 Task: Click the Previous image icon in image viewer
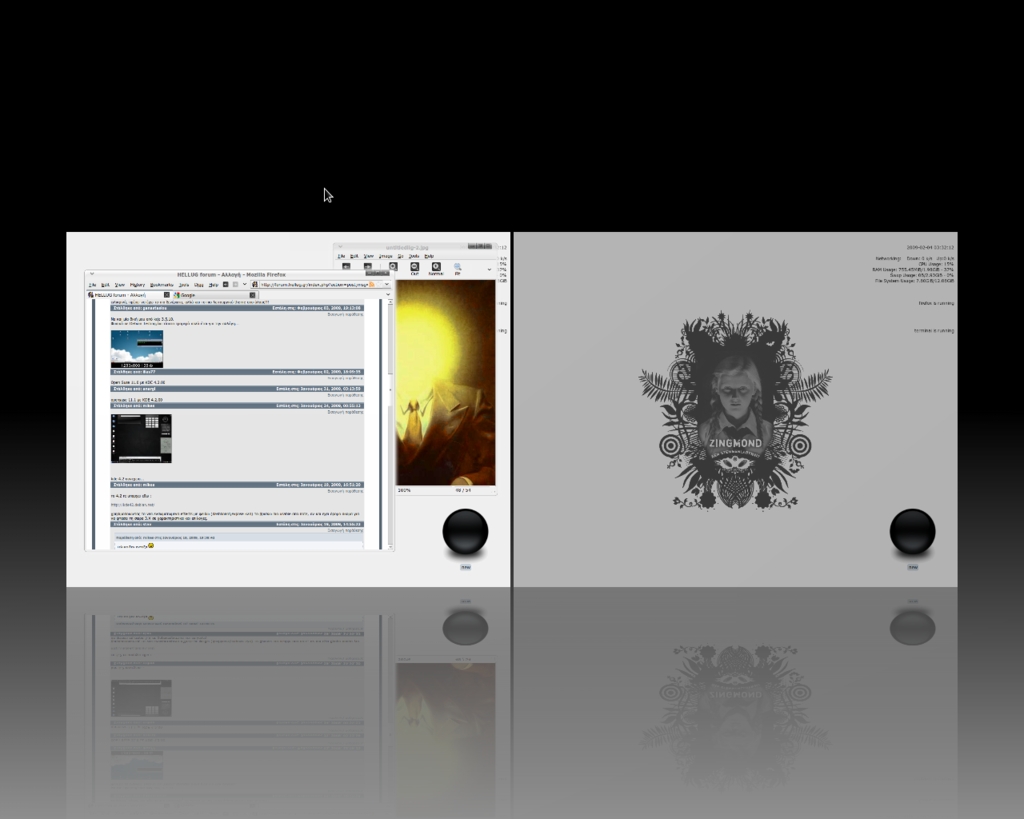pyautogui.click(x=346, y=267)
